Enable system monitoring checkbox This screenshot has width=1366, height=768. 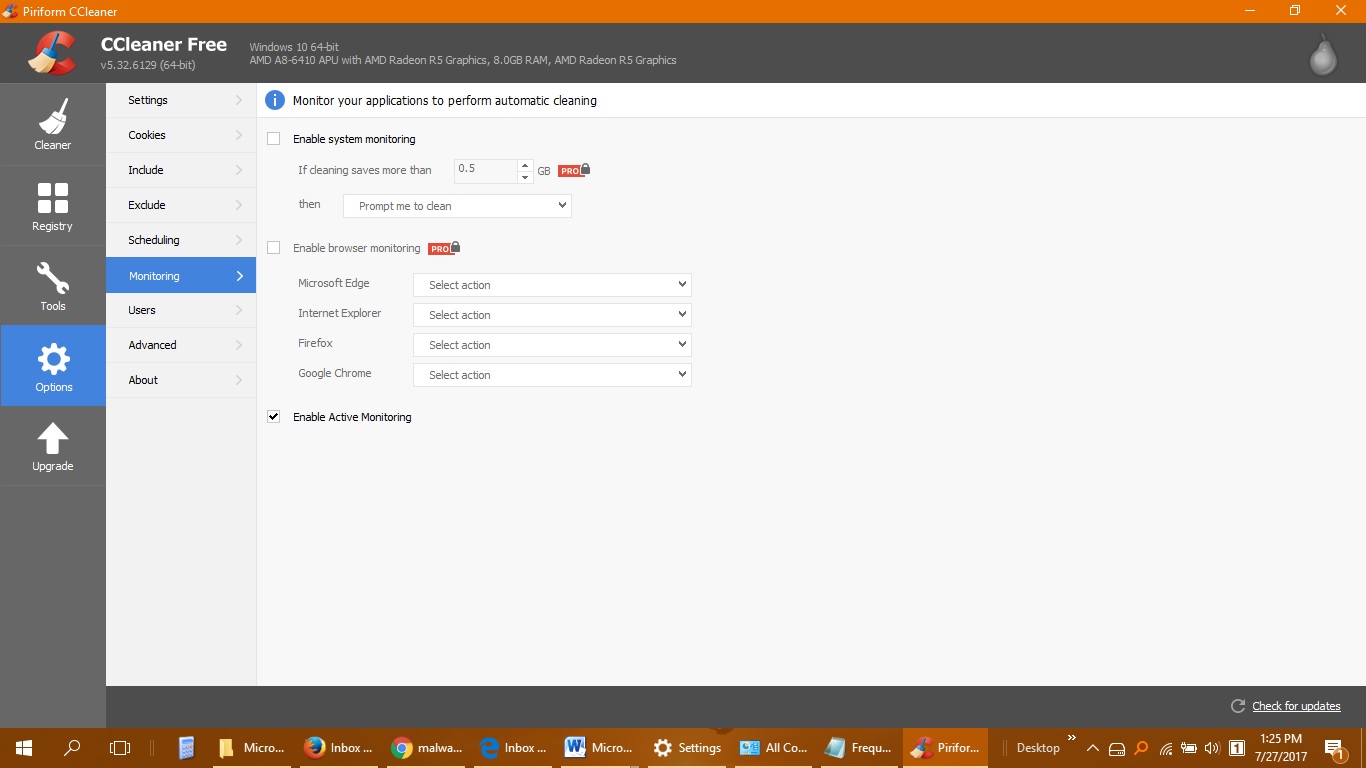tap(274, 139)
